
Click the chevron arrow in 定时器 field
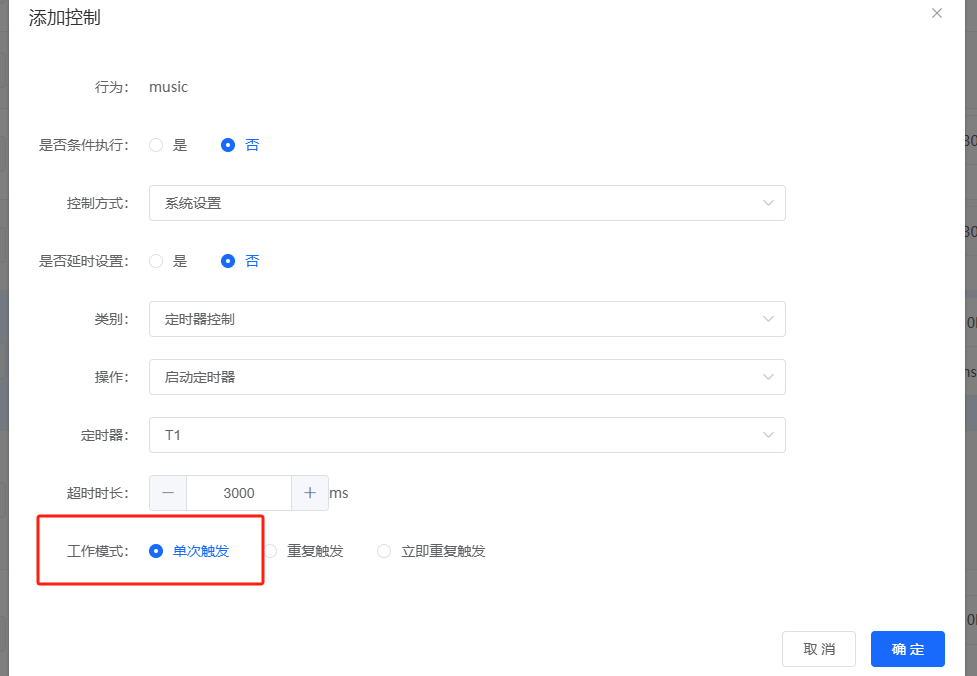pos(768,435)
